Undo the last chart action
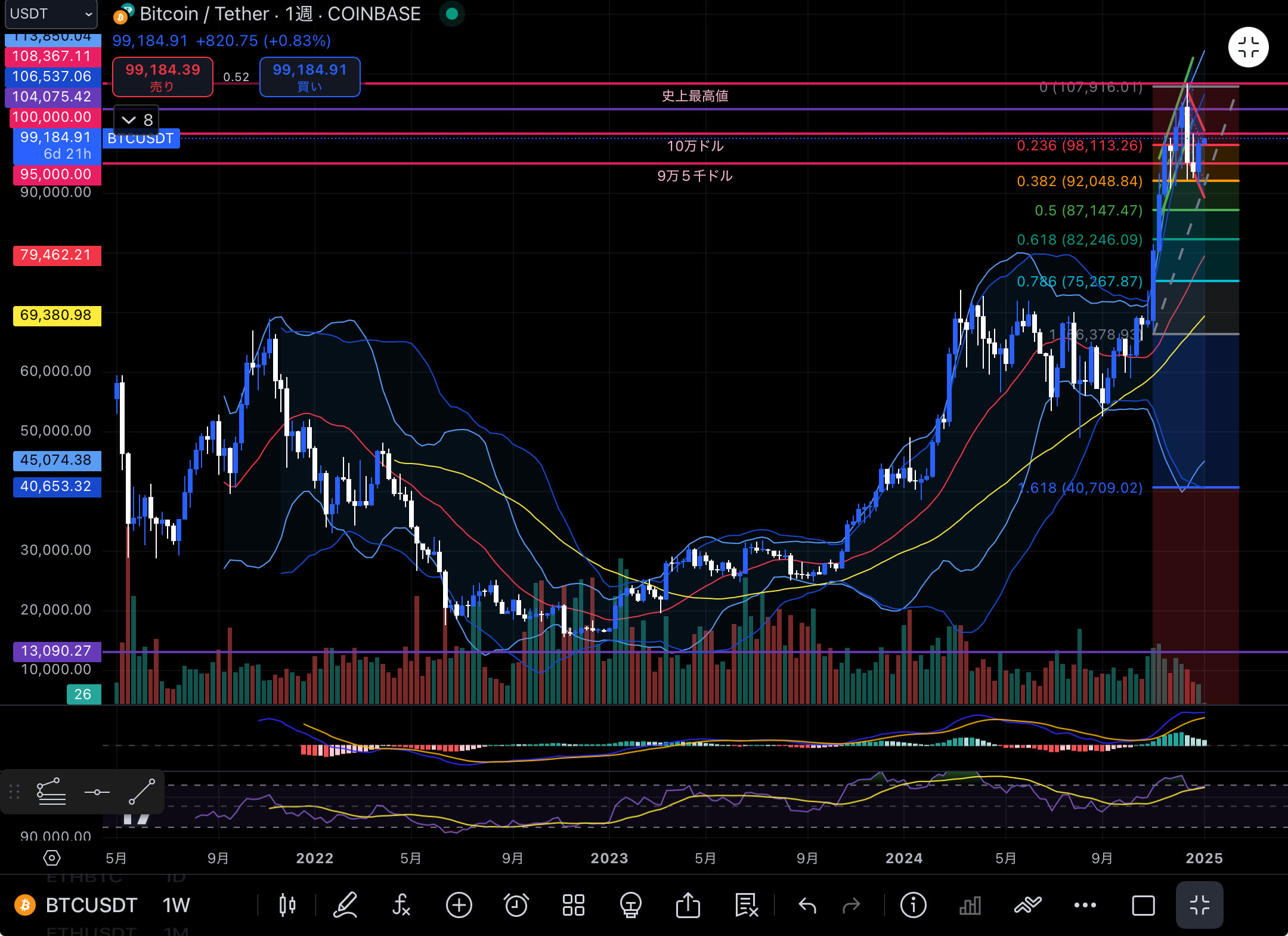This screenshot has height=936, width=1288. tap(807, 906)
